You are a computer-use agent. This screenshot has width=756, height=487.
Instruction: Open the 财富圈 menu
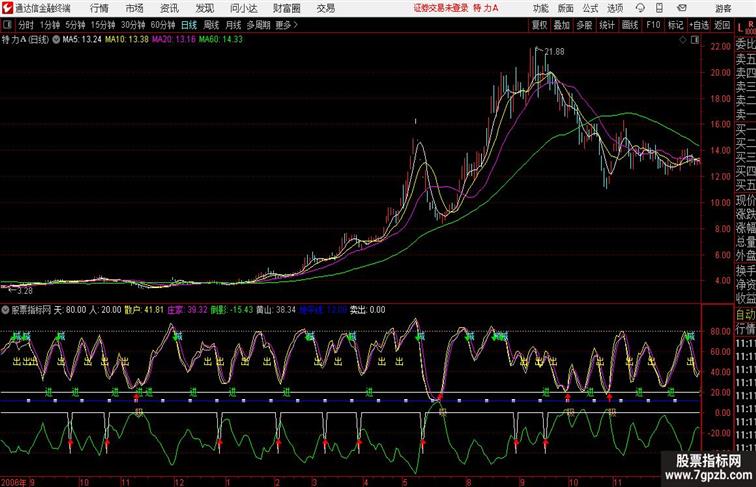click(287, 8)
